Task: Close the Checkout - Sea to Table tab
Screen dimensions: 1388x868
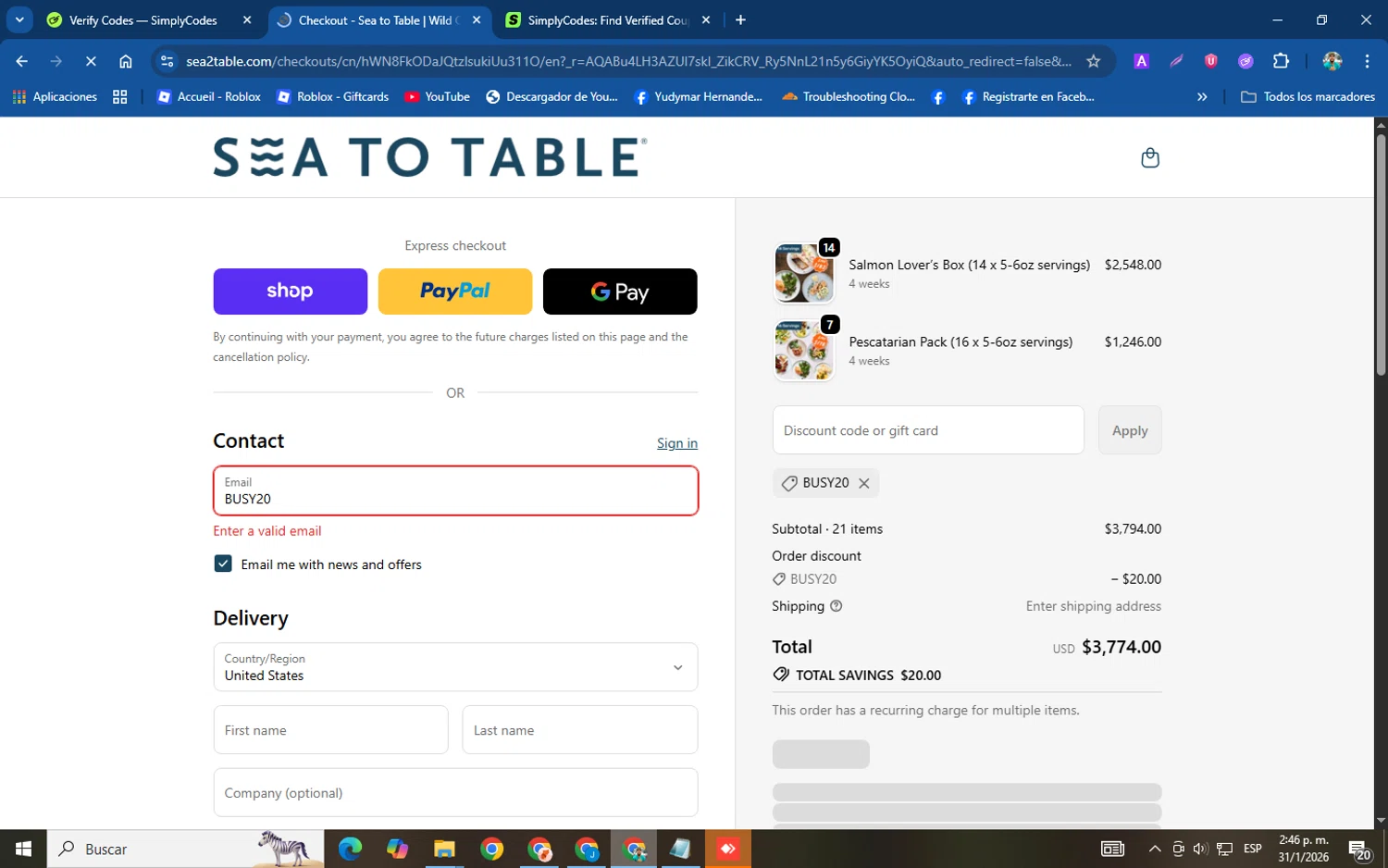Action: click(477, 20)
